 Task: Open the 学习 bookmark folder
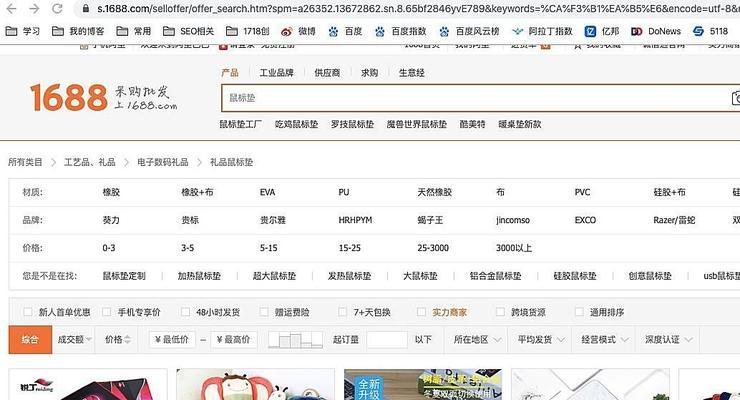pyautogui.click(x=22, y=31)
